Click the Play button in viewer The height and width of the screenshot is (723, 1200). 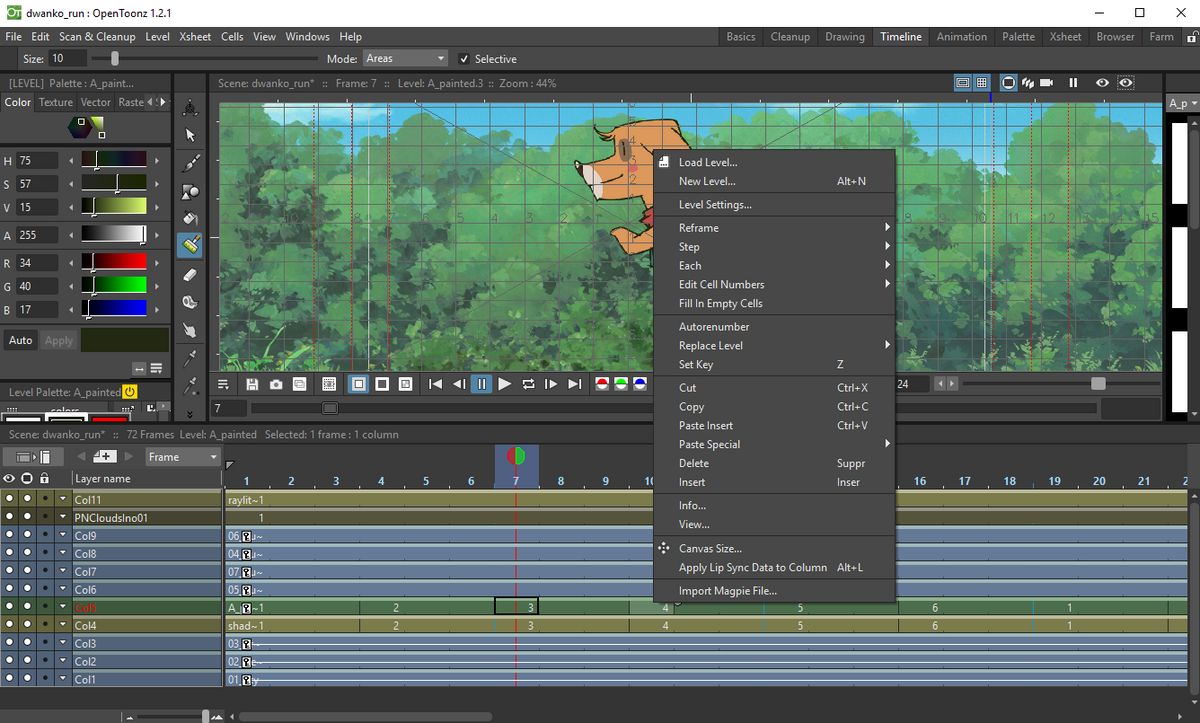click(x=505, y=384)
